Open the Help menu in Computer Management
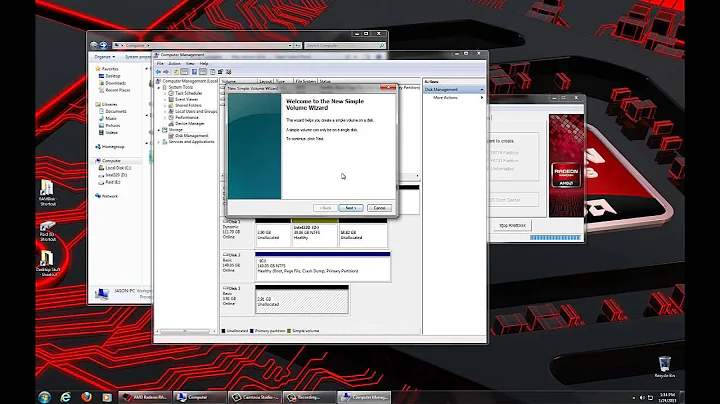This screenshot has height=404, width=720. (x=204, y=63)
